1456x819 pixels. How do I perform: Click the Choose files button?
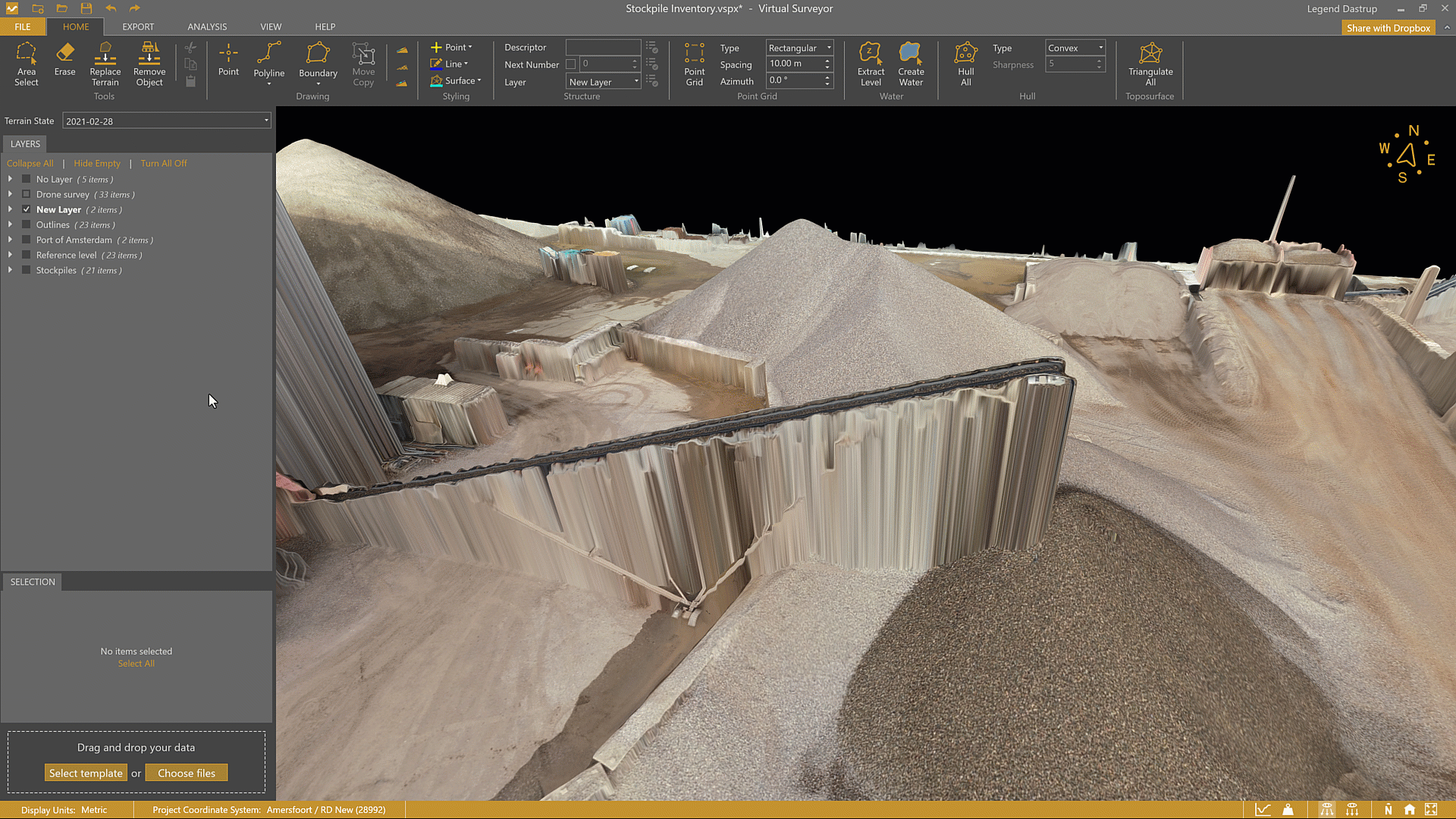(x=187, y=773)
